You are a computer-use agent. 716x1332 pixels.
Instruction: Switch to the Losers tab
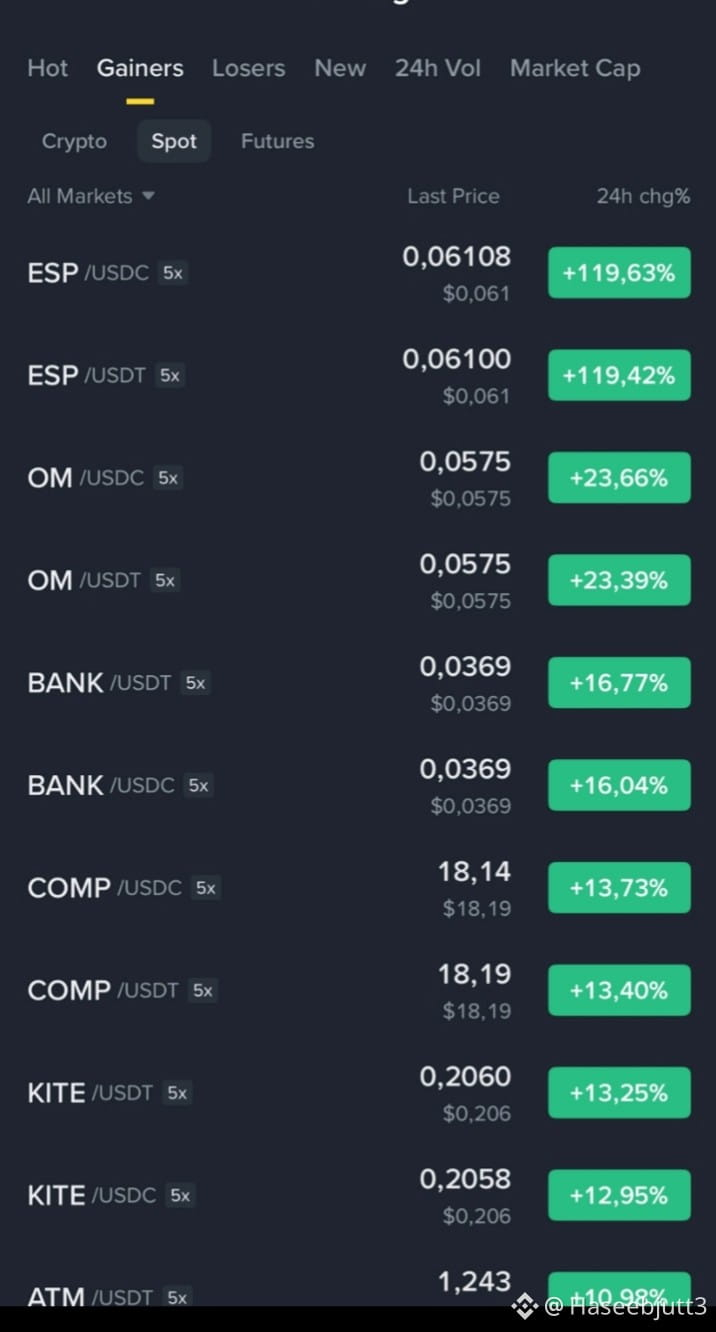click(248, 68)
